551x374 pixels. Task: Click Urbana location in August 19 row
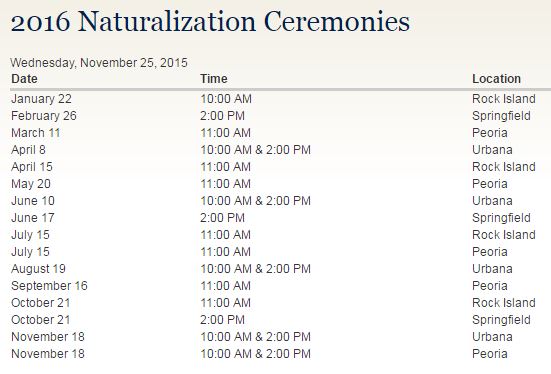[x=492, y=269]
